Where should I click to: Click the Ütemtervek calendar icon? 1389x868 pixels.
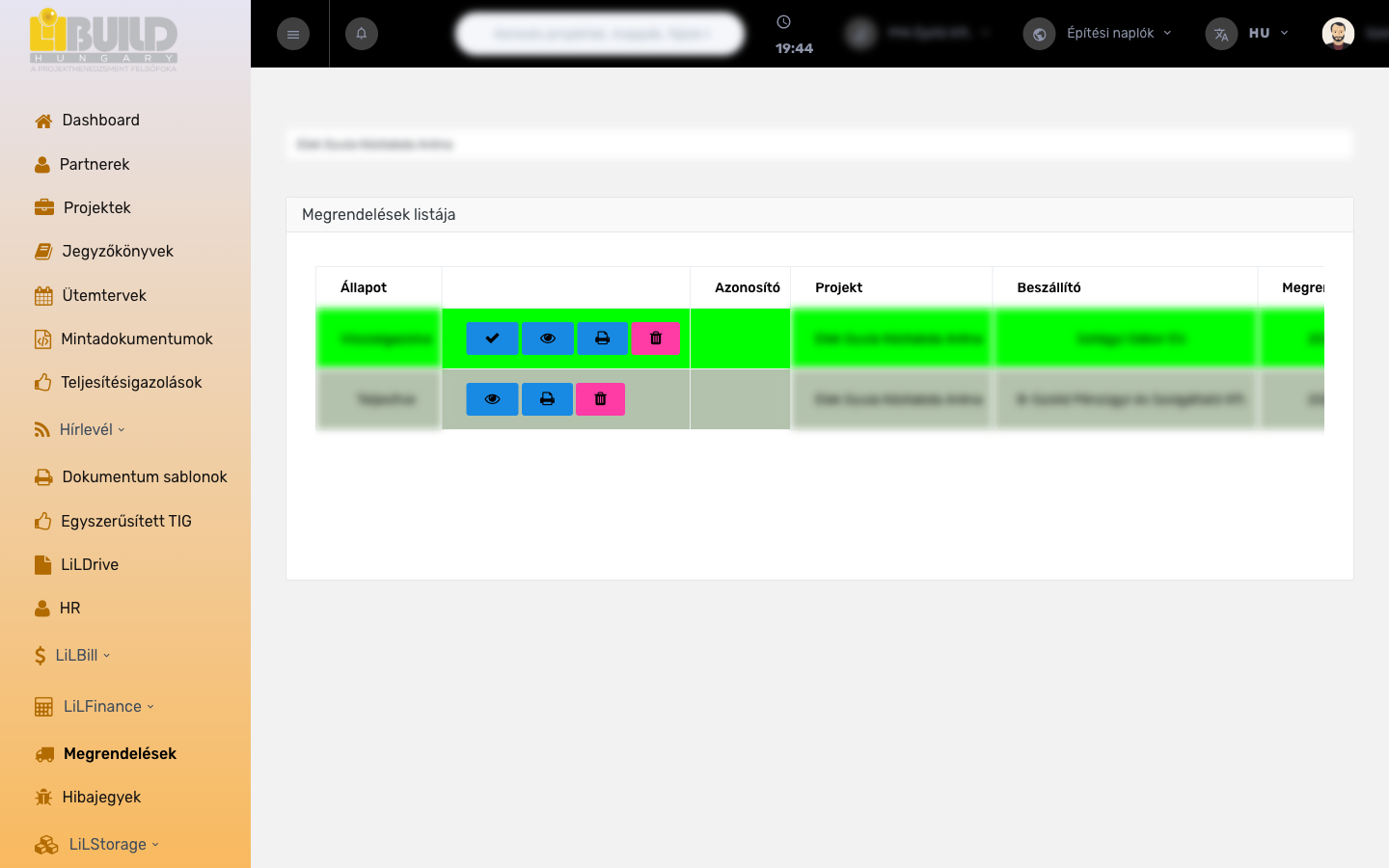pos(43,296)
